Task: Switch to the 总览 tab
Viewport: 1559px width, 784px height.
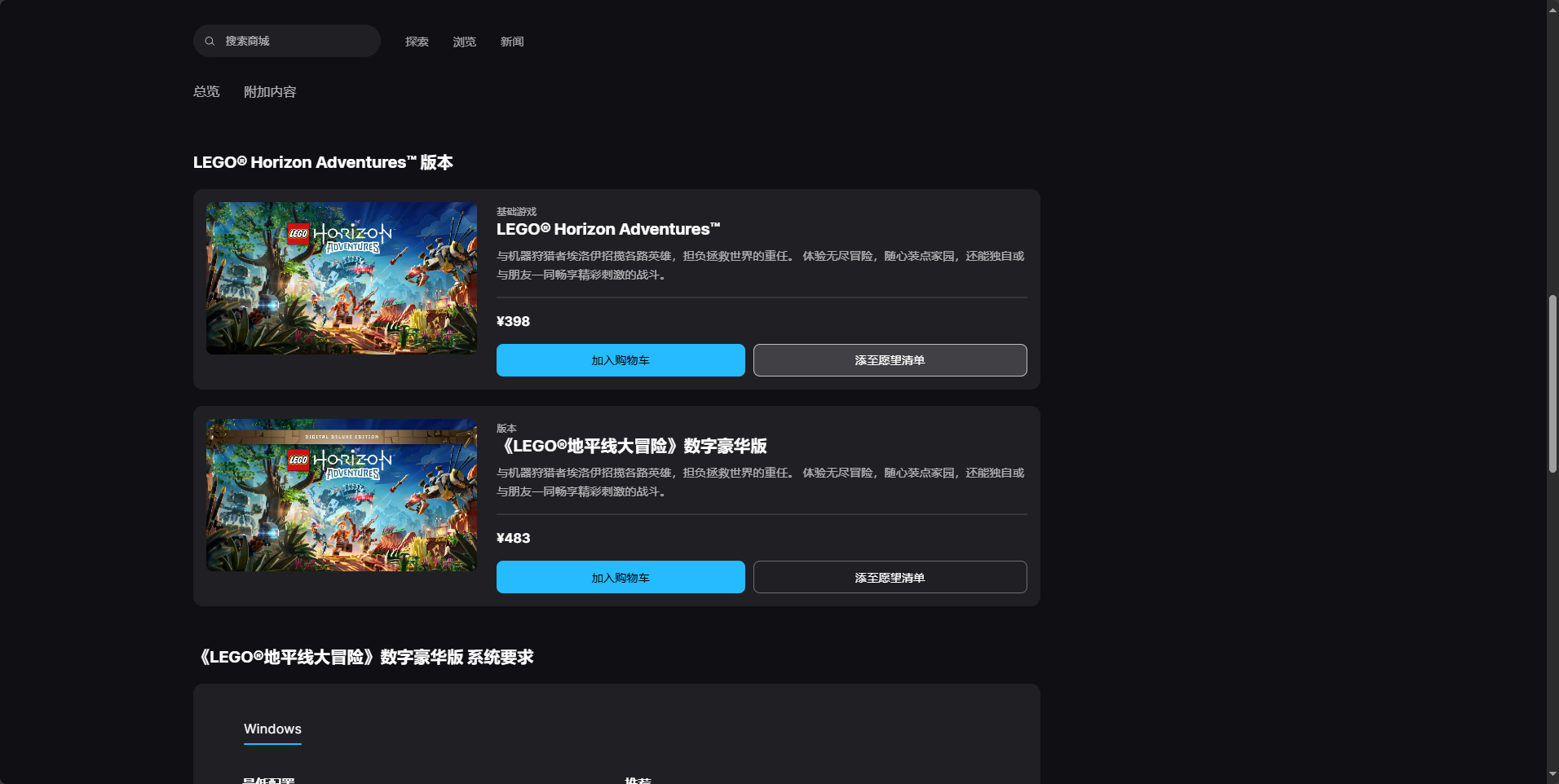Action: pyautogui.click(x=206, y=91)
